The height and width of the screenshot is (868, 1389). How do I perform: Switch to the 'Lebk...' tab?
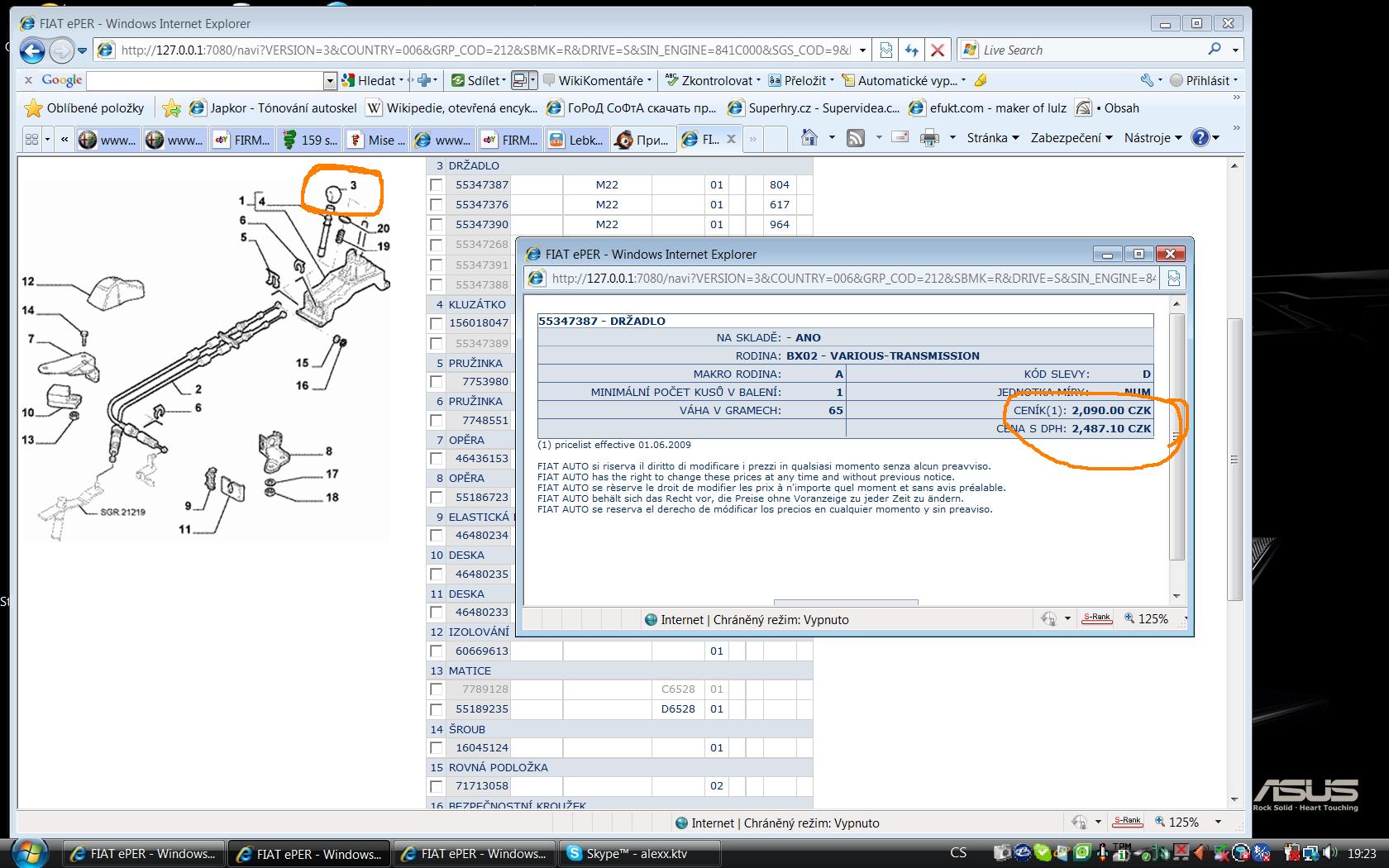coord(577,140)
